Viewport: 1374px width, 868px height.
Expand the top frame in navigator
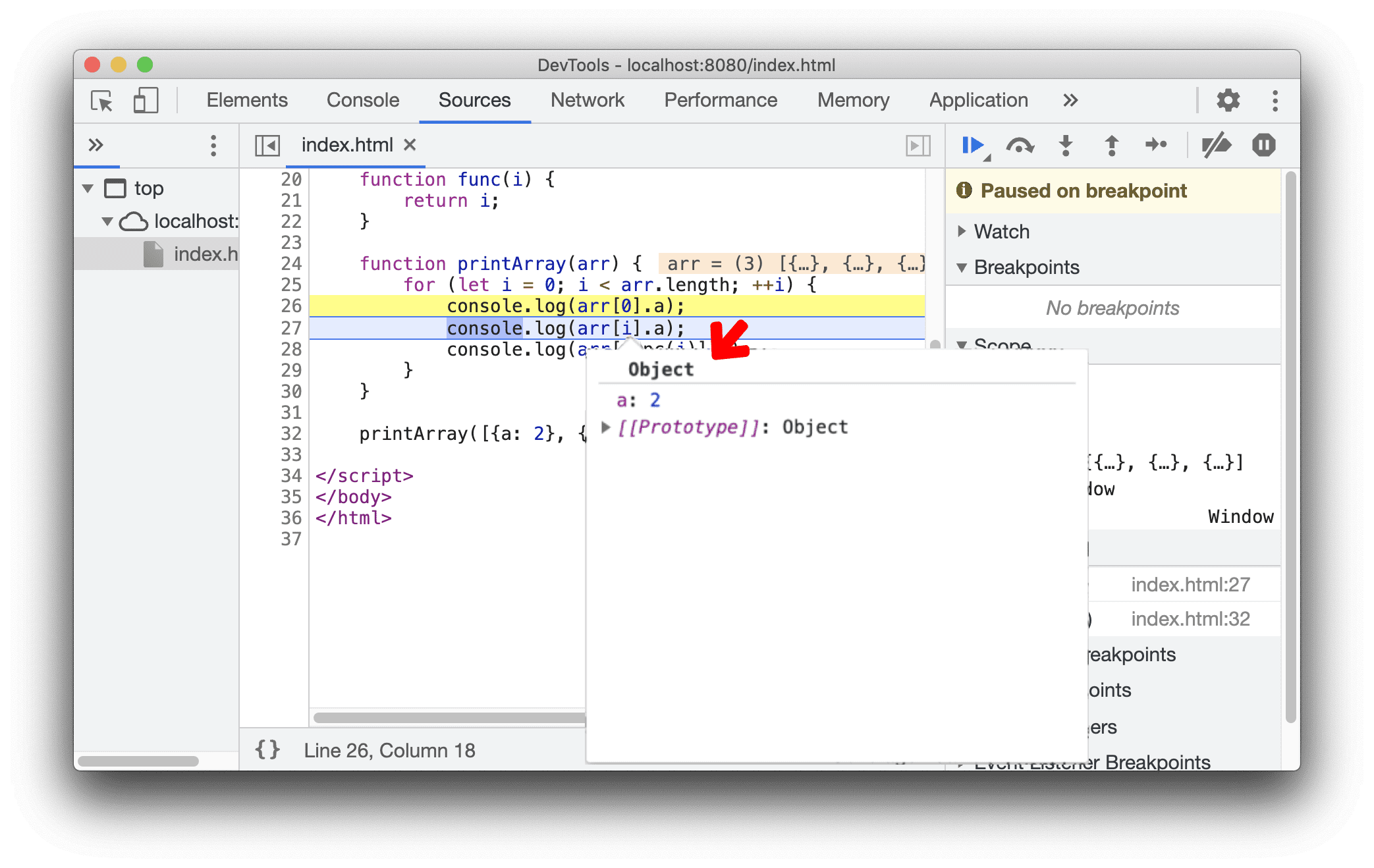click(89, 188)
